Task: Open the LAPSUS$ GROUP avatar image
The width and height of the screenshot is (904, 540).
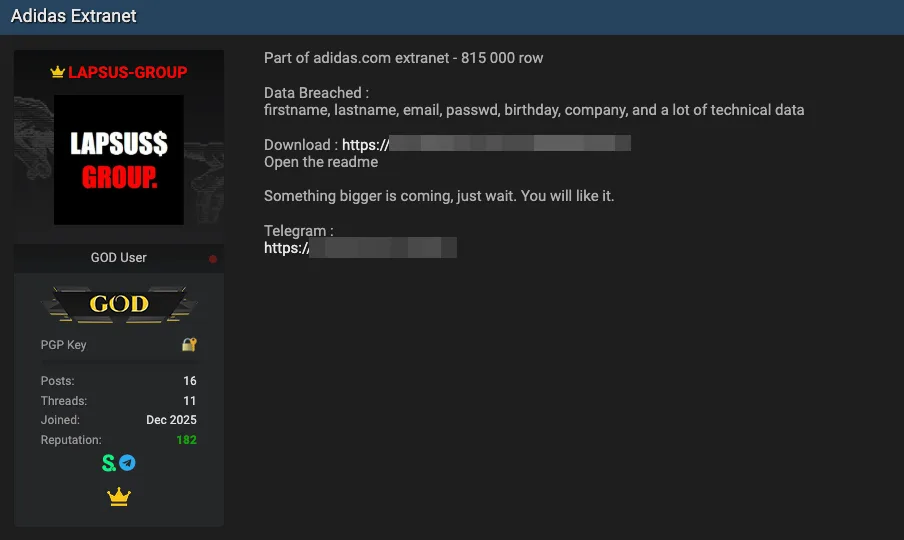Action: point(119,160)
